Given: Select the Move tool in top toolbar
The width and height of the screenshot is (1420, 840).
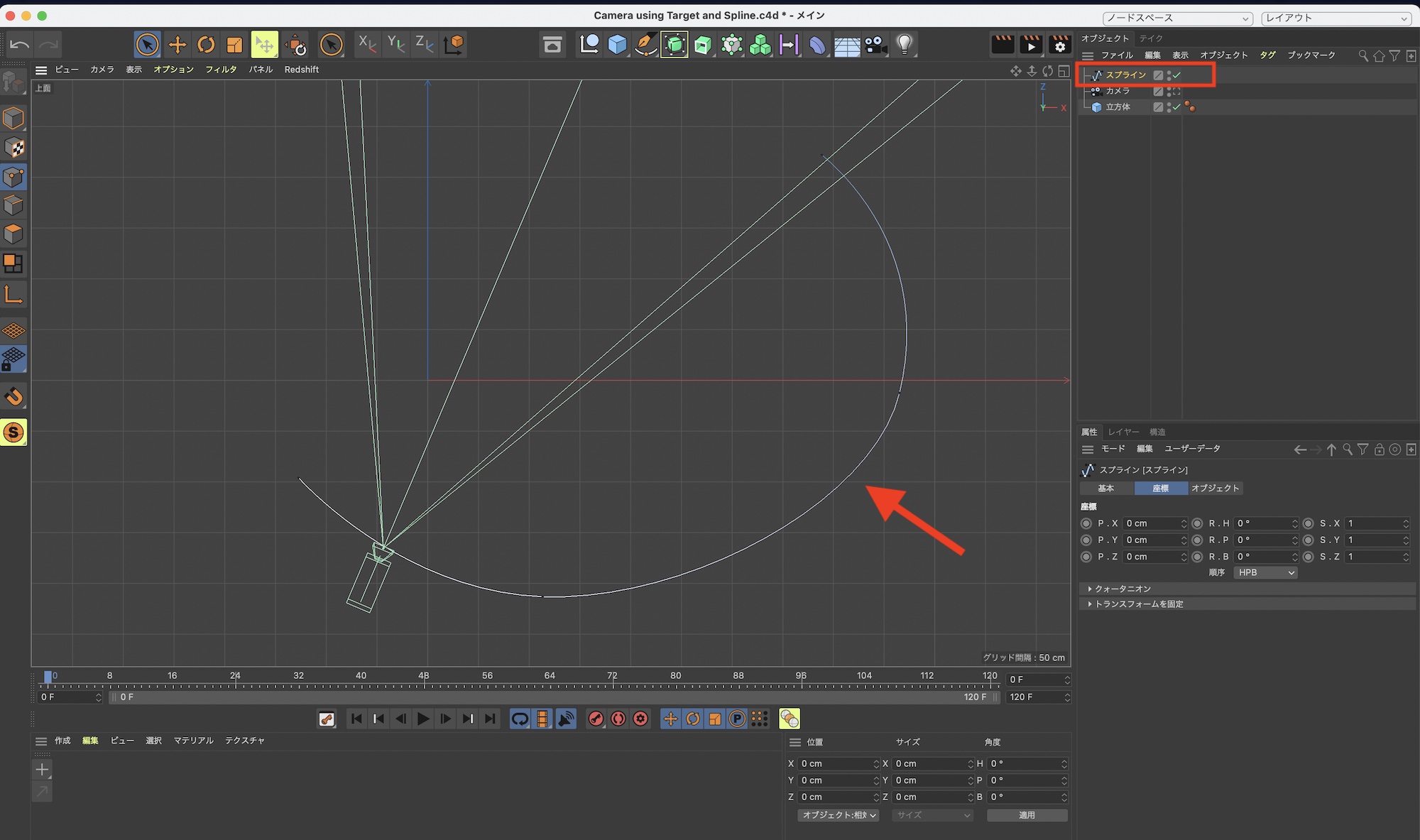Looking at the screenshot, I should (x=177, y=45).
